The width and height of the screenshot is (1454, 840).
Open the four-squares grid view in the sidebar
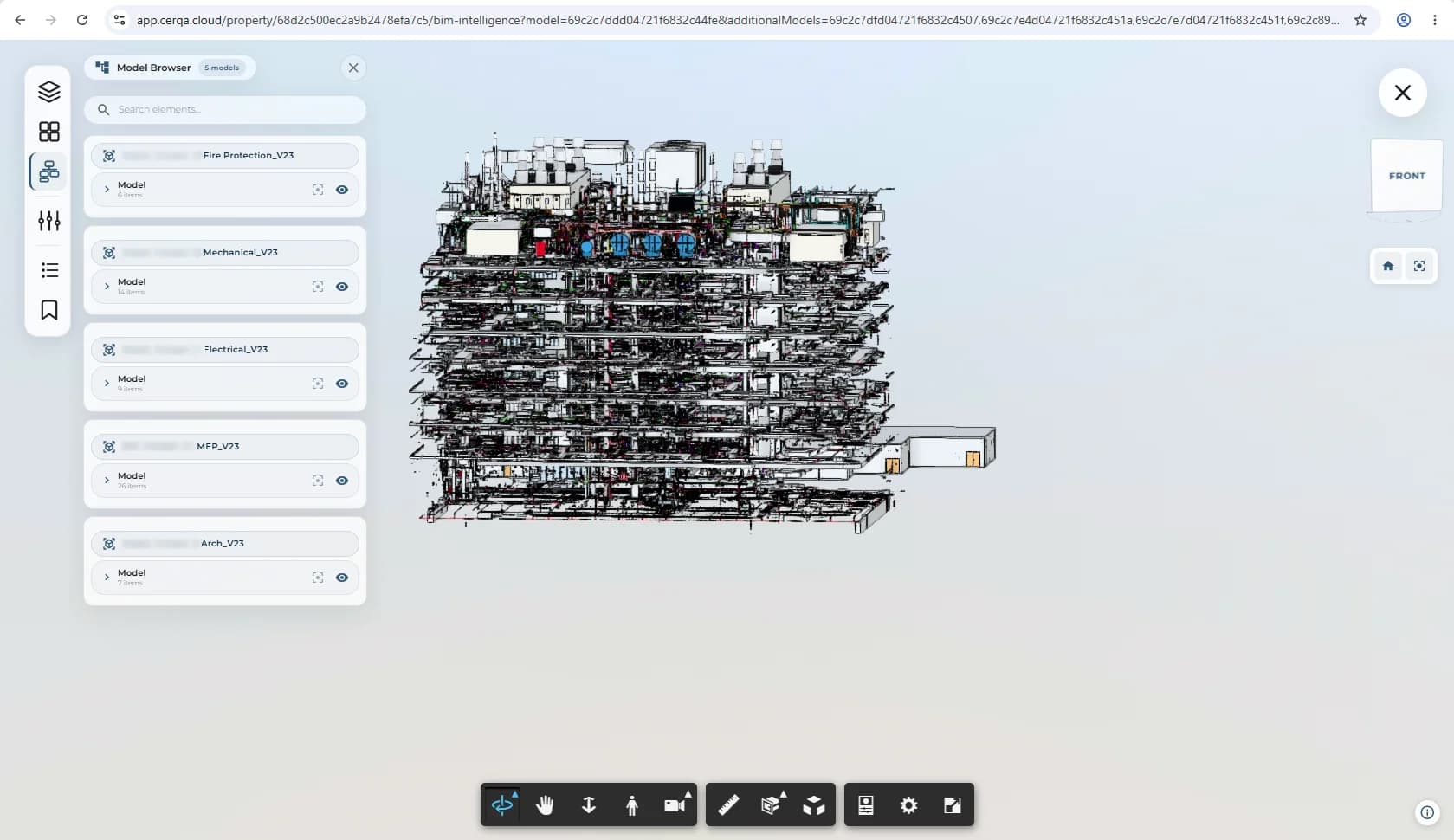(49, 132)
